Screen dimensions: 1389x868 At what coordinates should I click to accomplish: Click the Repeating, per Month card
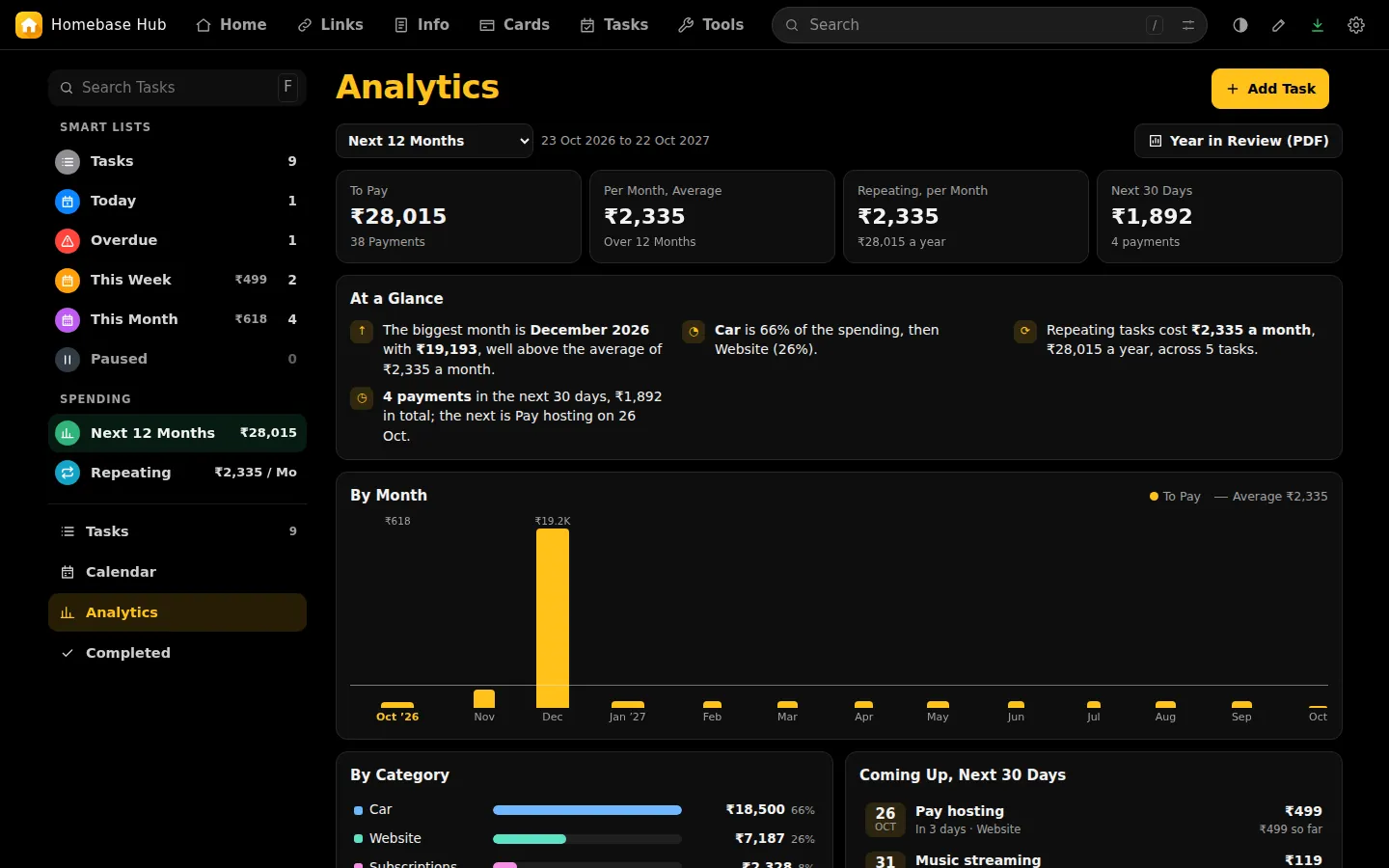coord(966,216)
